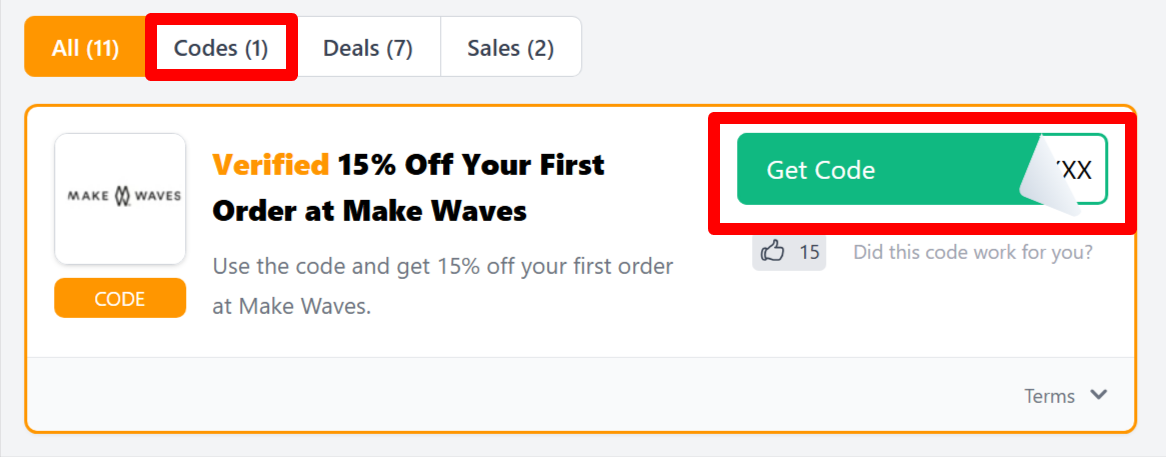Open the Terms disclosure label

point(1049,396)
